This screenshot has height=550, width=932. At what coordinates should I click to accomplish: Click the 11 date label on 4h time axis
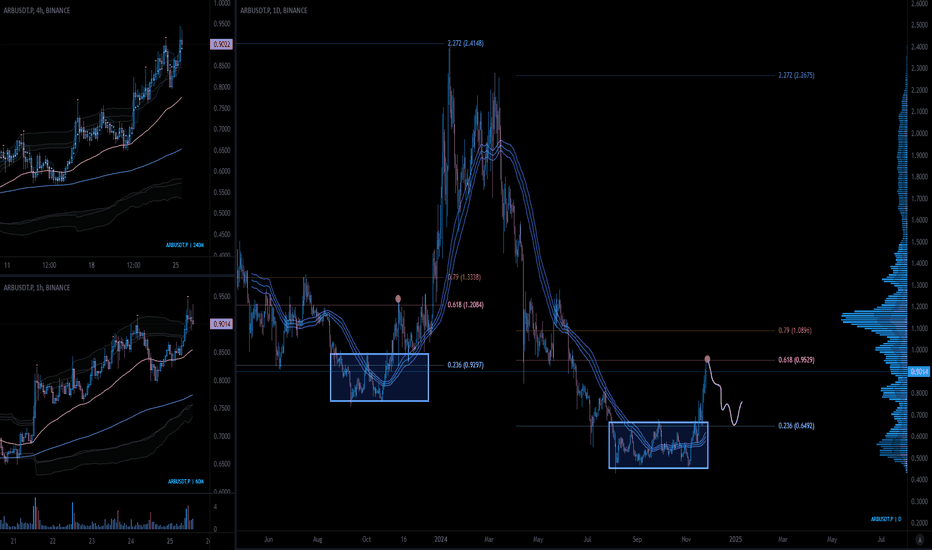[7, 265]
